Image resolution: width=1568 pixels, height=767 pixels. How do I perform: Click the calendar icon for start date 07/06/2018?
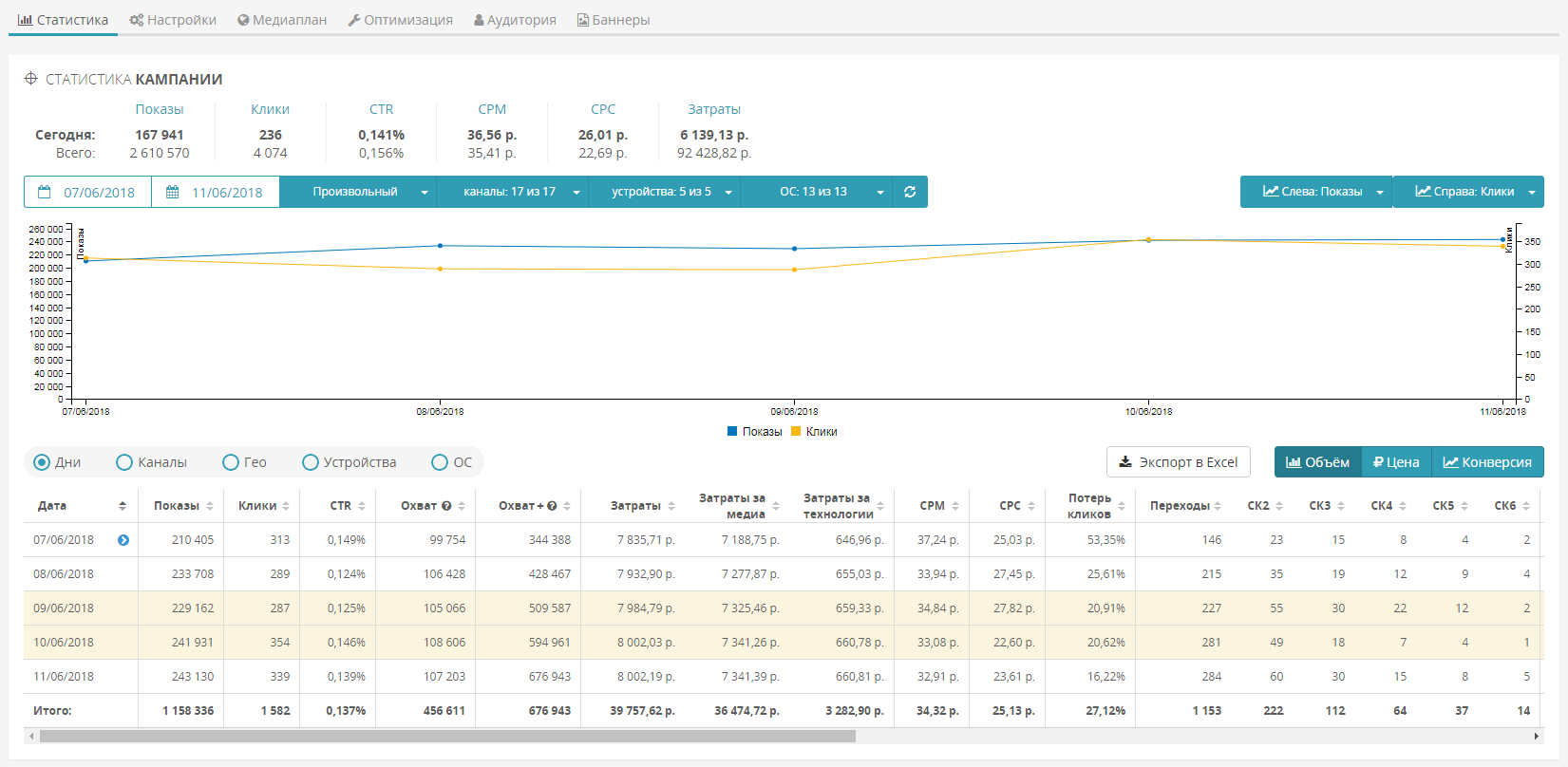(x=45, y=192)
